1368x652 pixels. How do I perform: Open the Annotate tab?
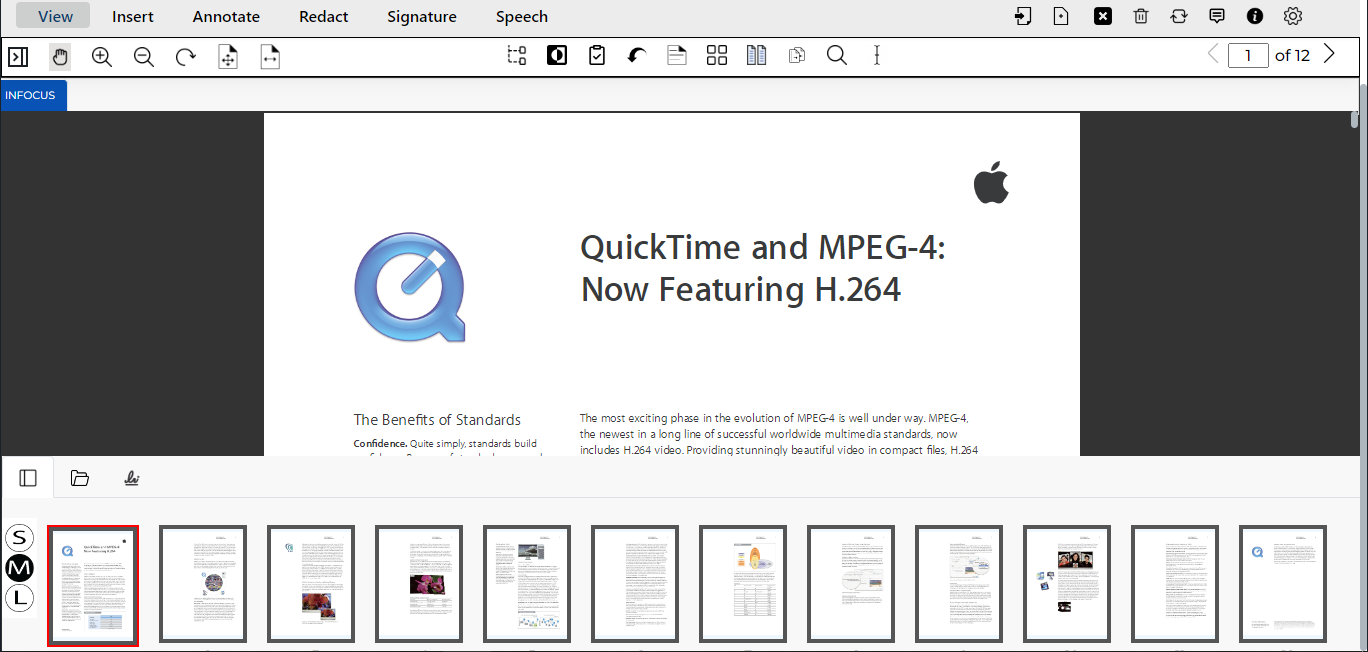pyautogui.click(x=226, y=16)
